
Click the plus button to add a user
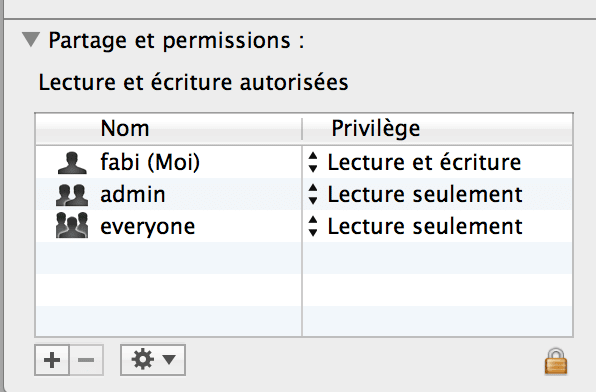point(52,360)
